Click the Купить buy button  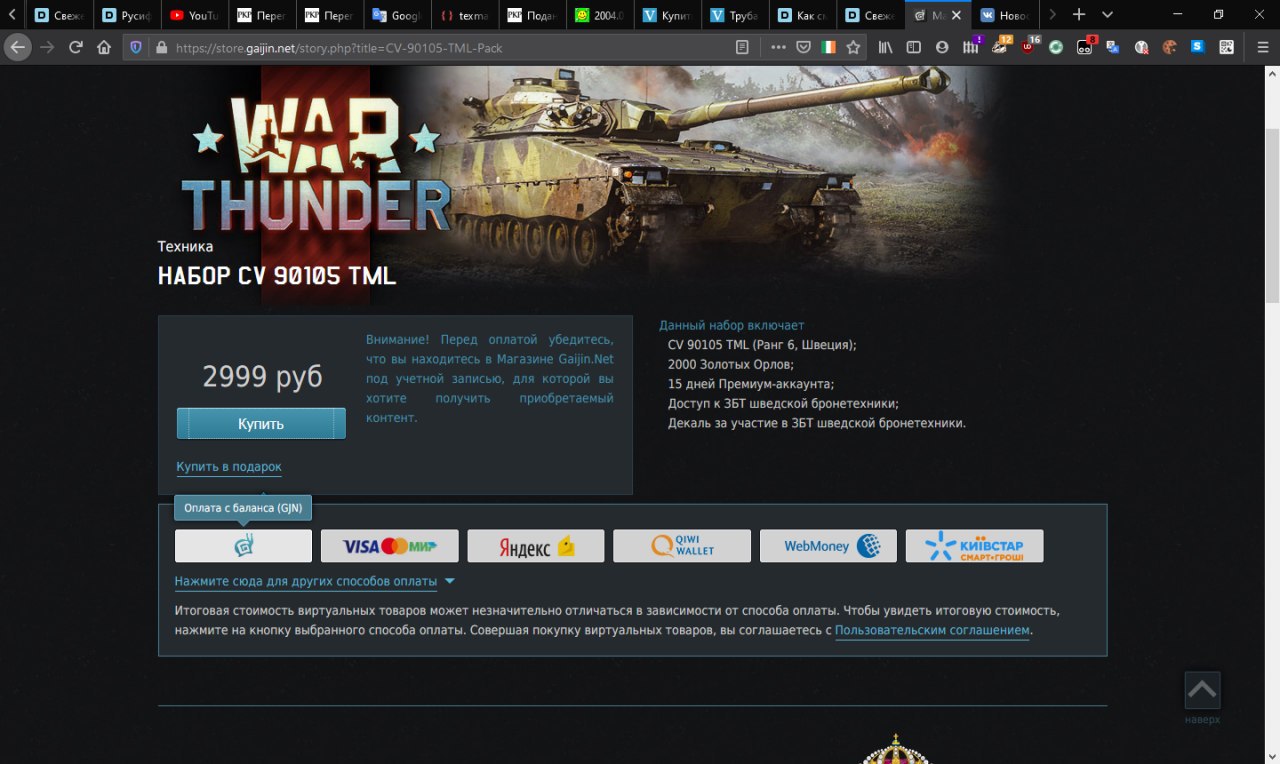[x=261, y=423]
